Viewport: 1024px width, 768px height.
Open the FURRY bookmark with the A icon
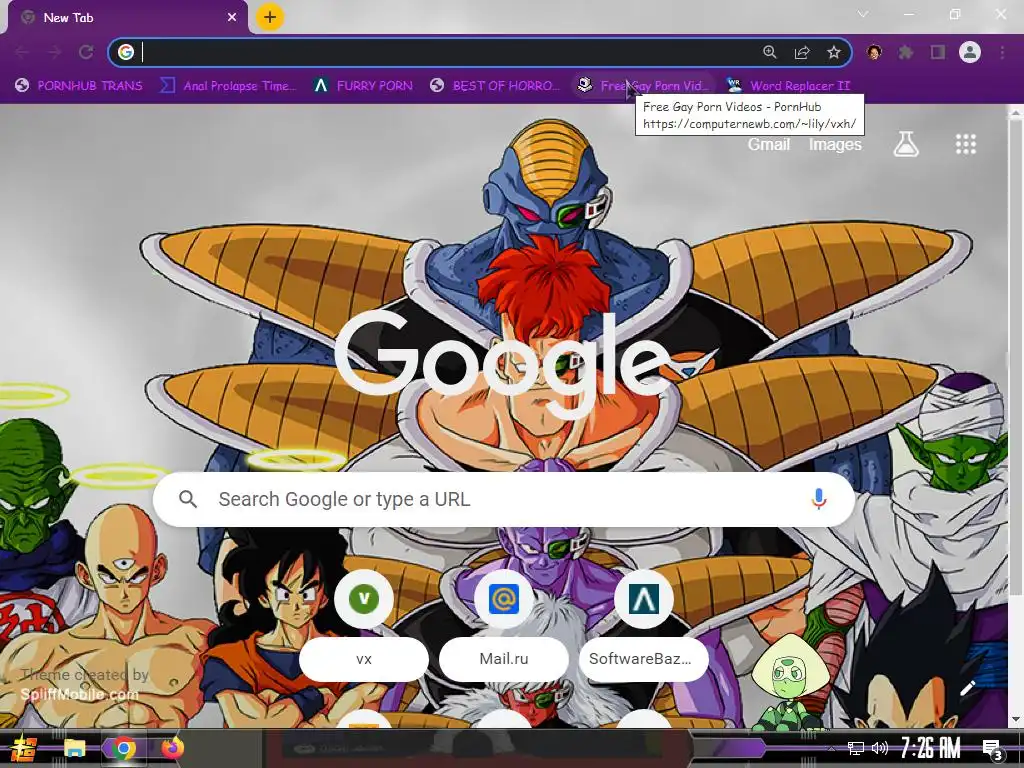coord(363,86)
